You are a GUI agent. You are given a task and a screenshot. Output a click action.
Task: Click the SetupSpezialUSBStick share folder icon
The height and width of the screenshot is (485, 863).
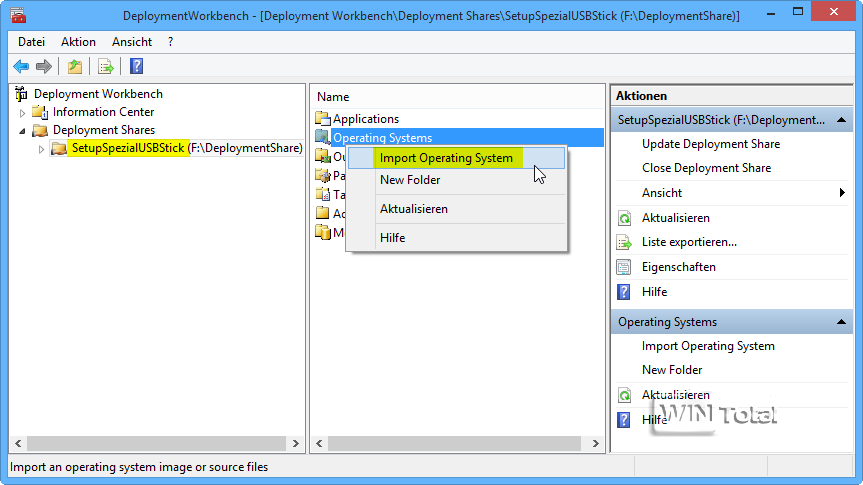click(59, 148)
